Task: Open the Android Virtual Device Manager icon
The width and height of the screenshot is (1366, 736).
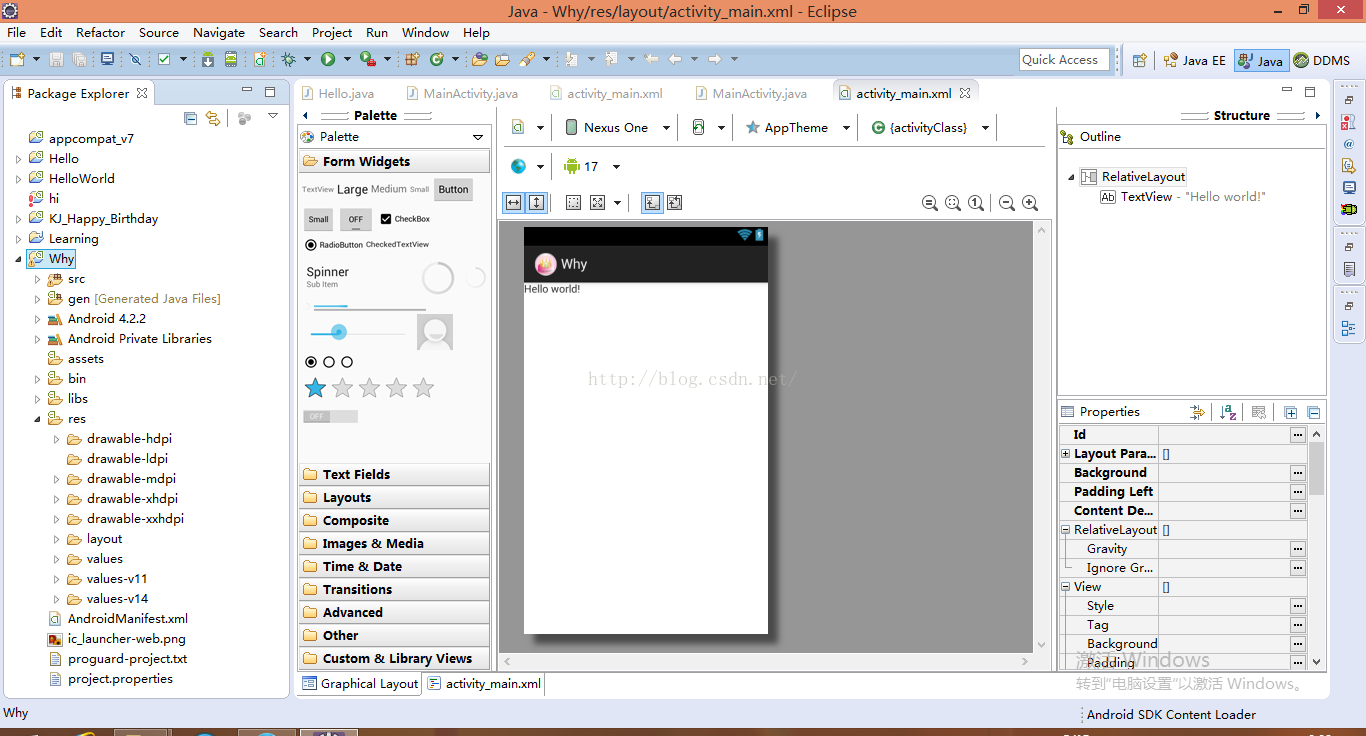Action: point(231,60)
